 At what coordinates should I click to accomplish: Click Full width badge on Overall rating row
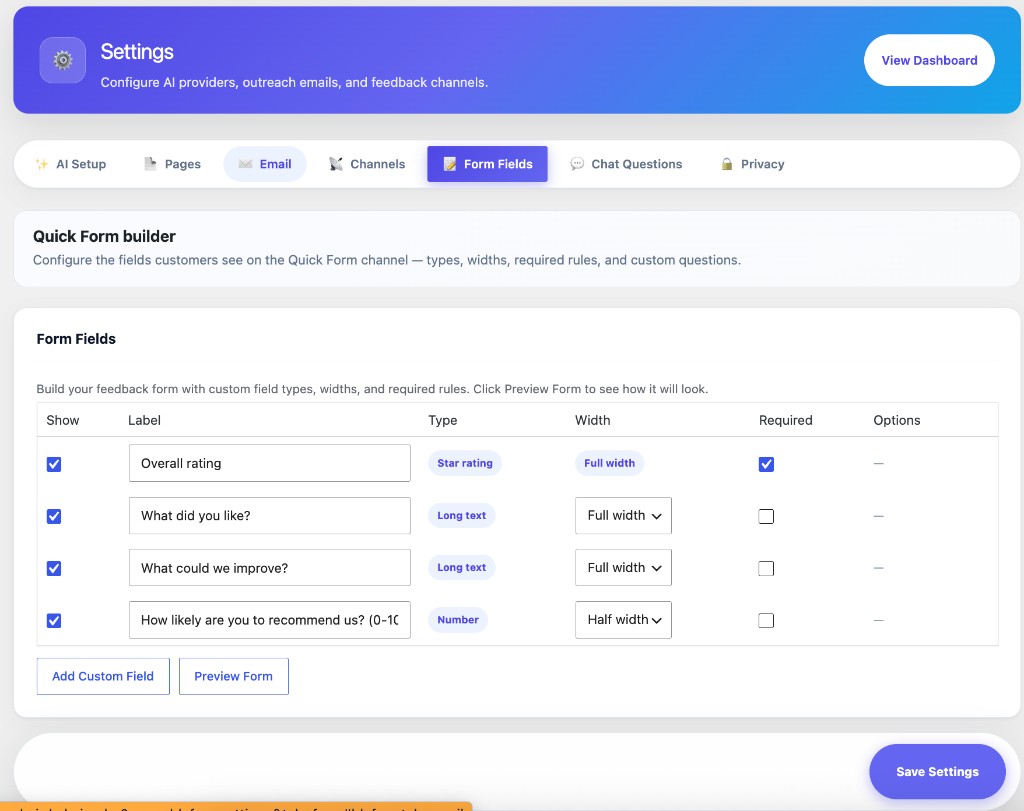pyautogui.click(x=609, y=463)
